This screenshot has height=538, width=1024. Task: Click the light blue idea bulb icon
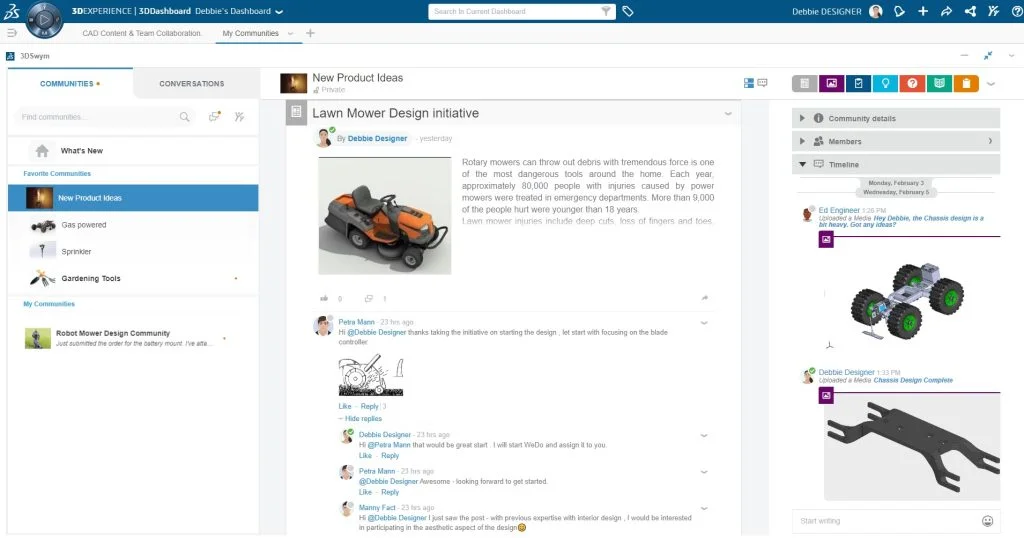(x=885, y=84)
